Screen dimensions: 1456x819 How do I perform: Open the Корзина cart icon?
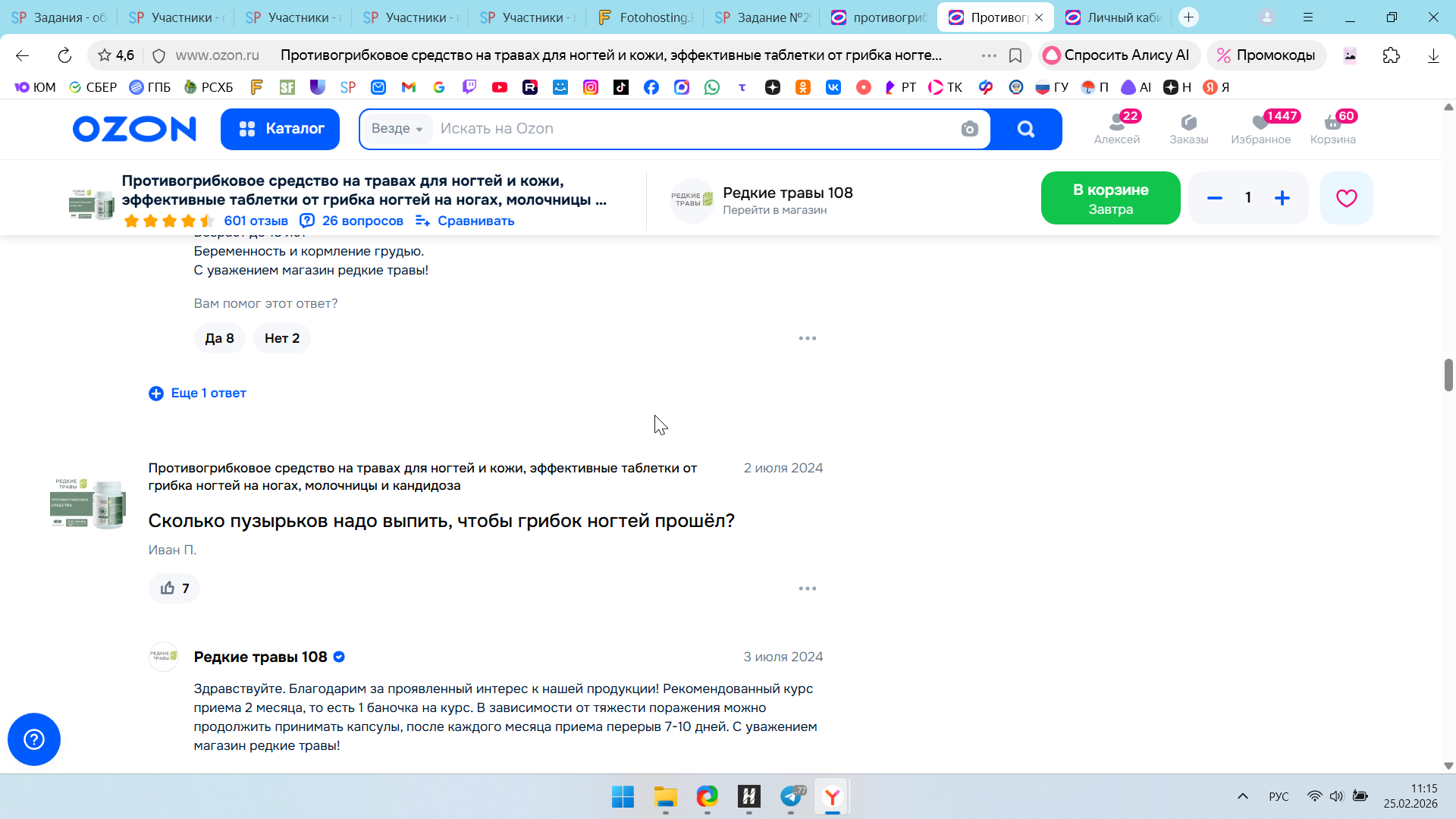tap(1332, 128)
